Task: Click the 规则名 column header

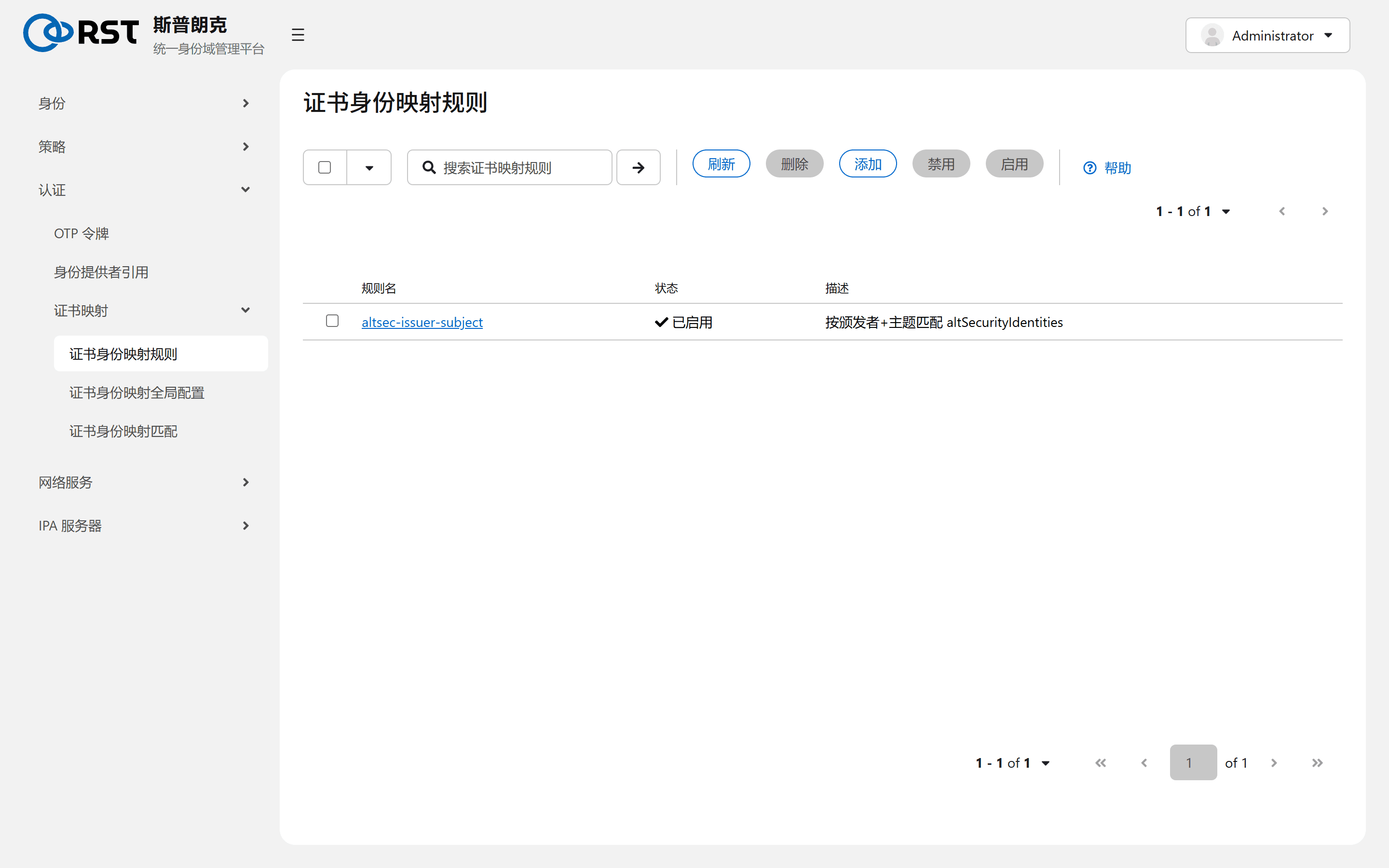Action: (x=379, y=288)
